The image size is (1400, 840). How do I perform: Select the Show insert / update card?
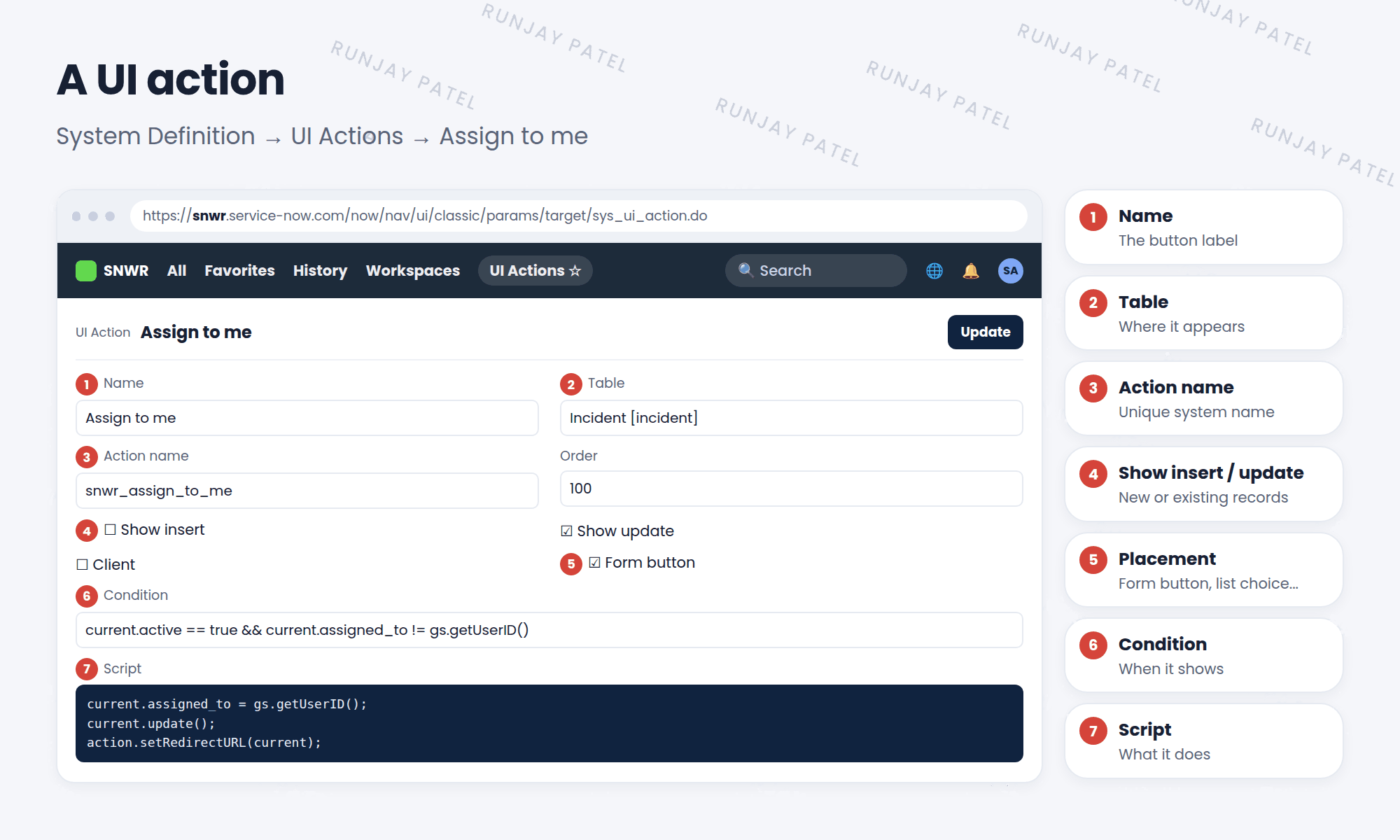point(1203,484)
